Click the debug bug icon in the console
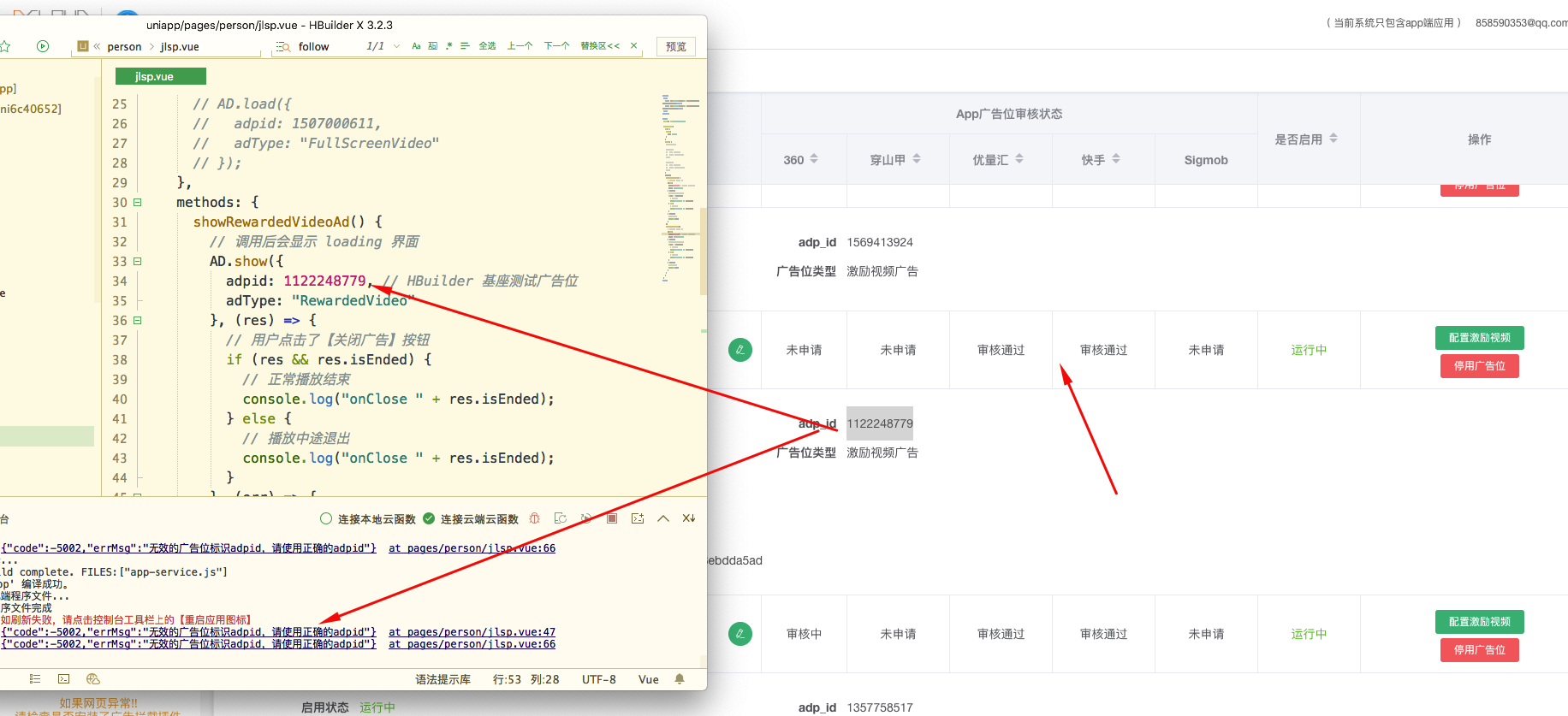The width and height of the screenshot is (1568, 716). point(534,518)
